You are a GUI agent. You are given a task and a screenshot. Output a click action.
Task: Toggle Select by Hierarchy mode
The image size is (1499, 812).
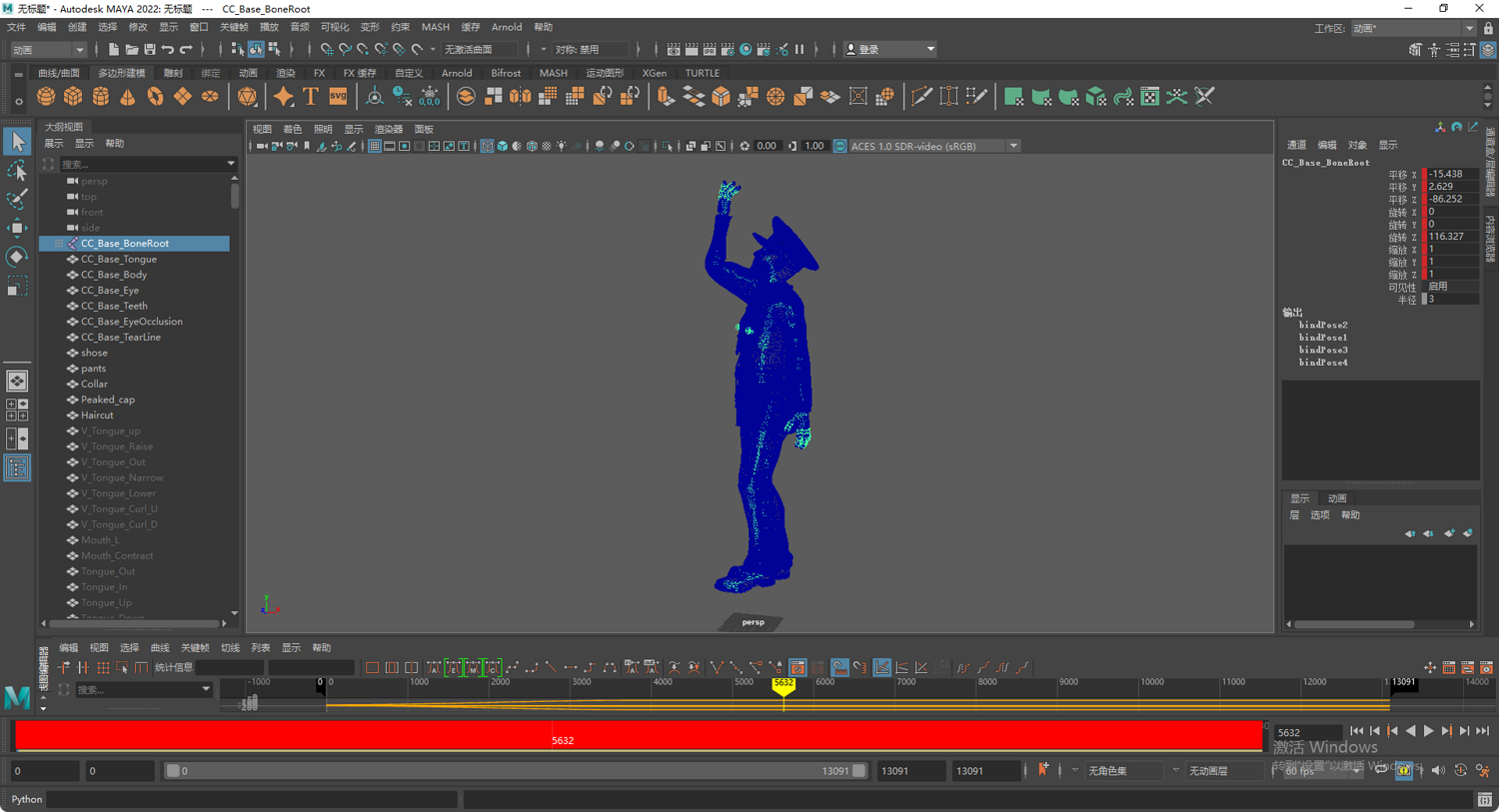tap(238, 49)
